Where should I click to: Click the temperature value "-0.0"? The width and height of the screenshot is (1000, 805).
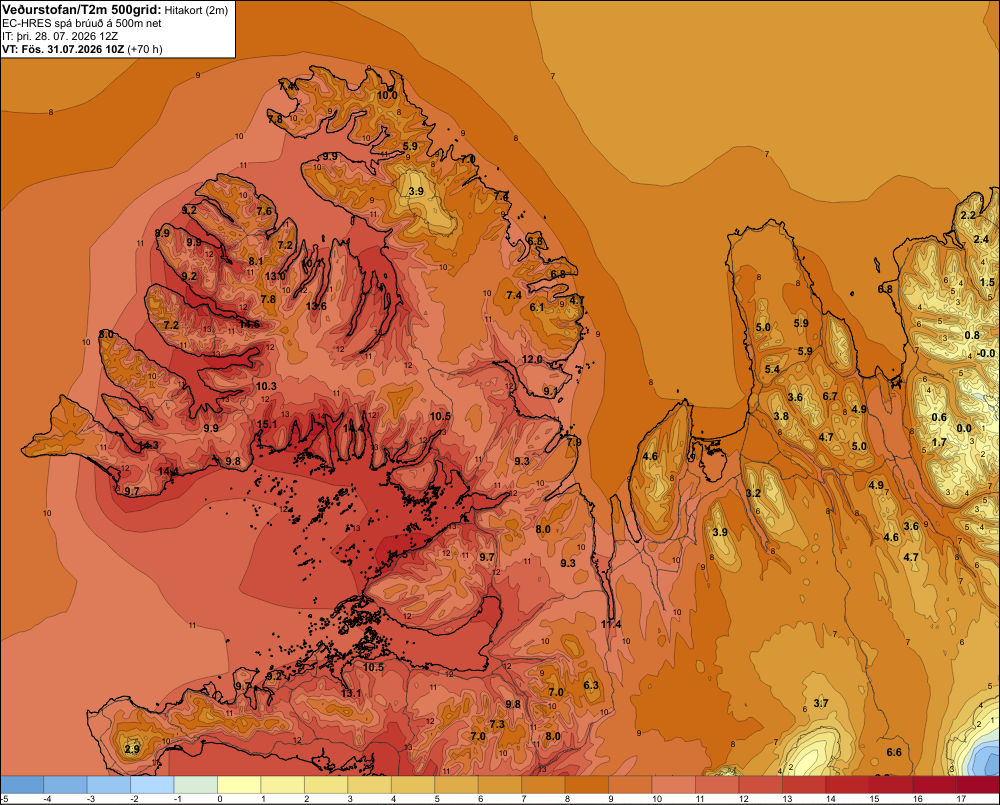(x=986, y=353)
